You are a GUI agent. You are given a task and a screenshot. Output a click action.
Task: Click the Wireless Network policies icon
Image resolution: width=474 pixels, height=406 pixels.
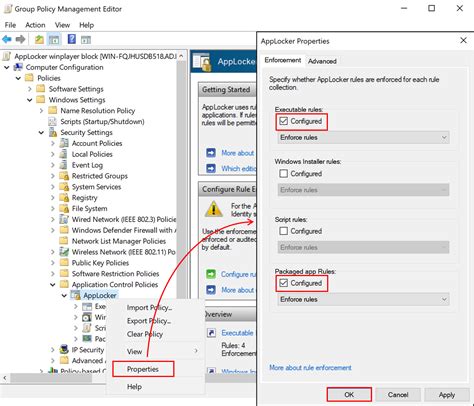(x=64, y=252)
